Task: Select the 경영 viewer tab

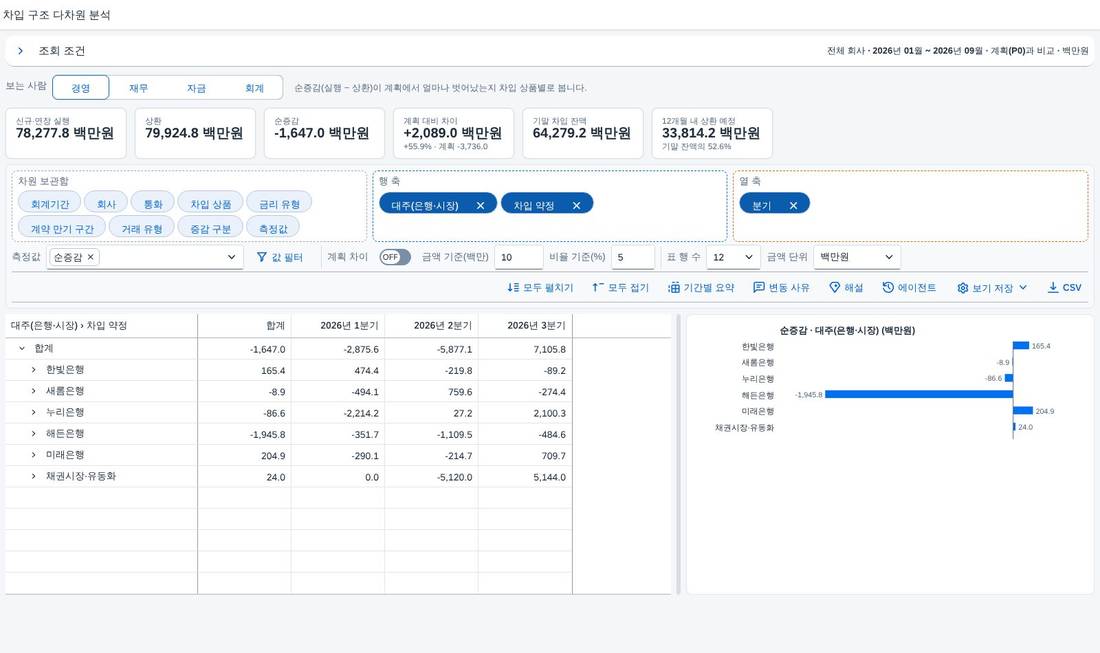Action: 81,88
